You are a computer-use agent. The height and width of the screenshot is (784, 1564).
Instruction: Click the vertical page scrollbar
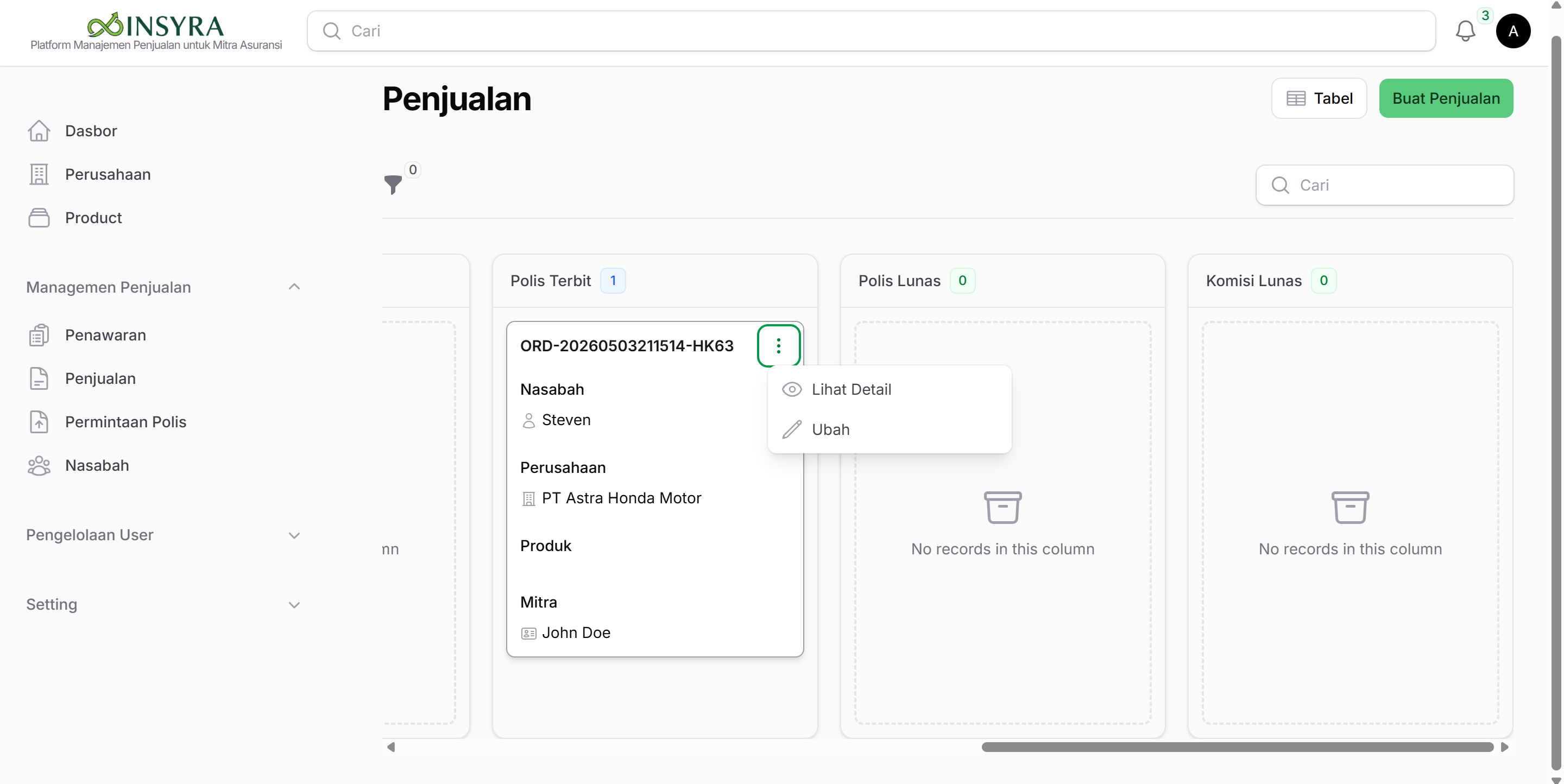(x=1556, y=403)
